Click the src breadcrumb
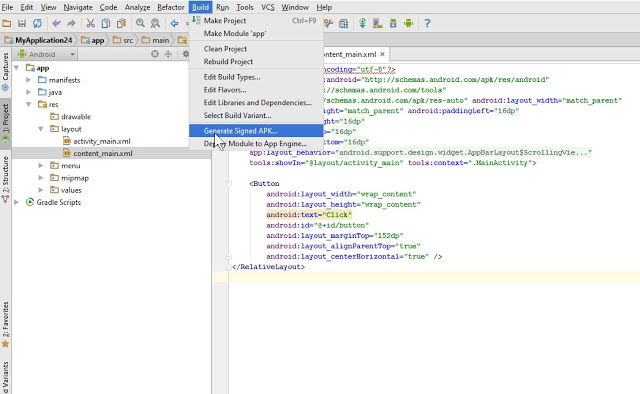 [124, 40]
